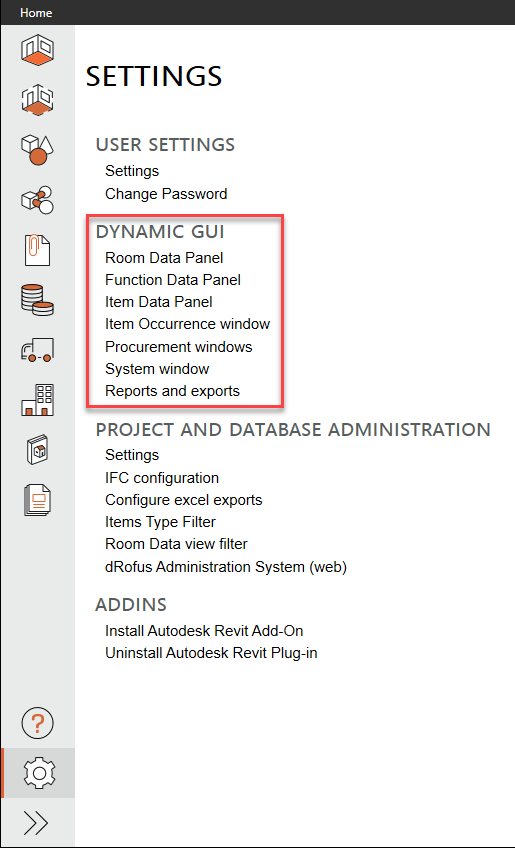Click Install Autodesk Revit Add-On

[x=204, y=631]
